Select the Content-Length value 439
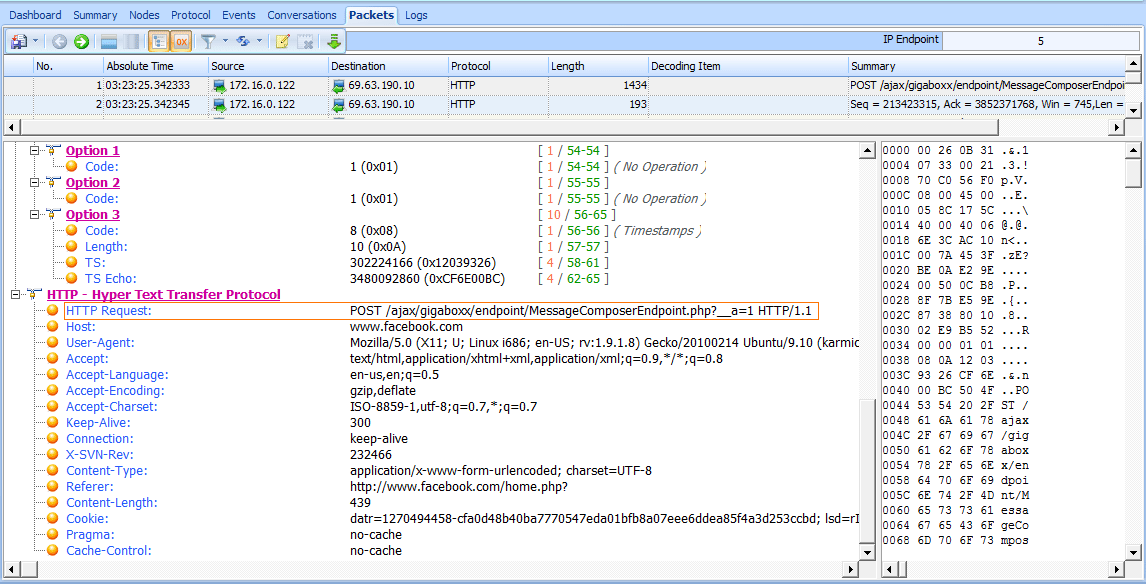The image size is (1146, 584). click(360, 503)
